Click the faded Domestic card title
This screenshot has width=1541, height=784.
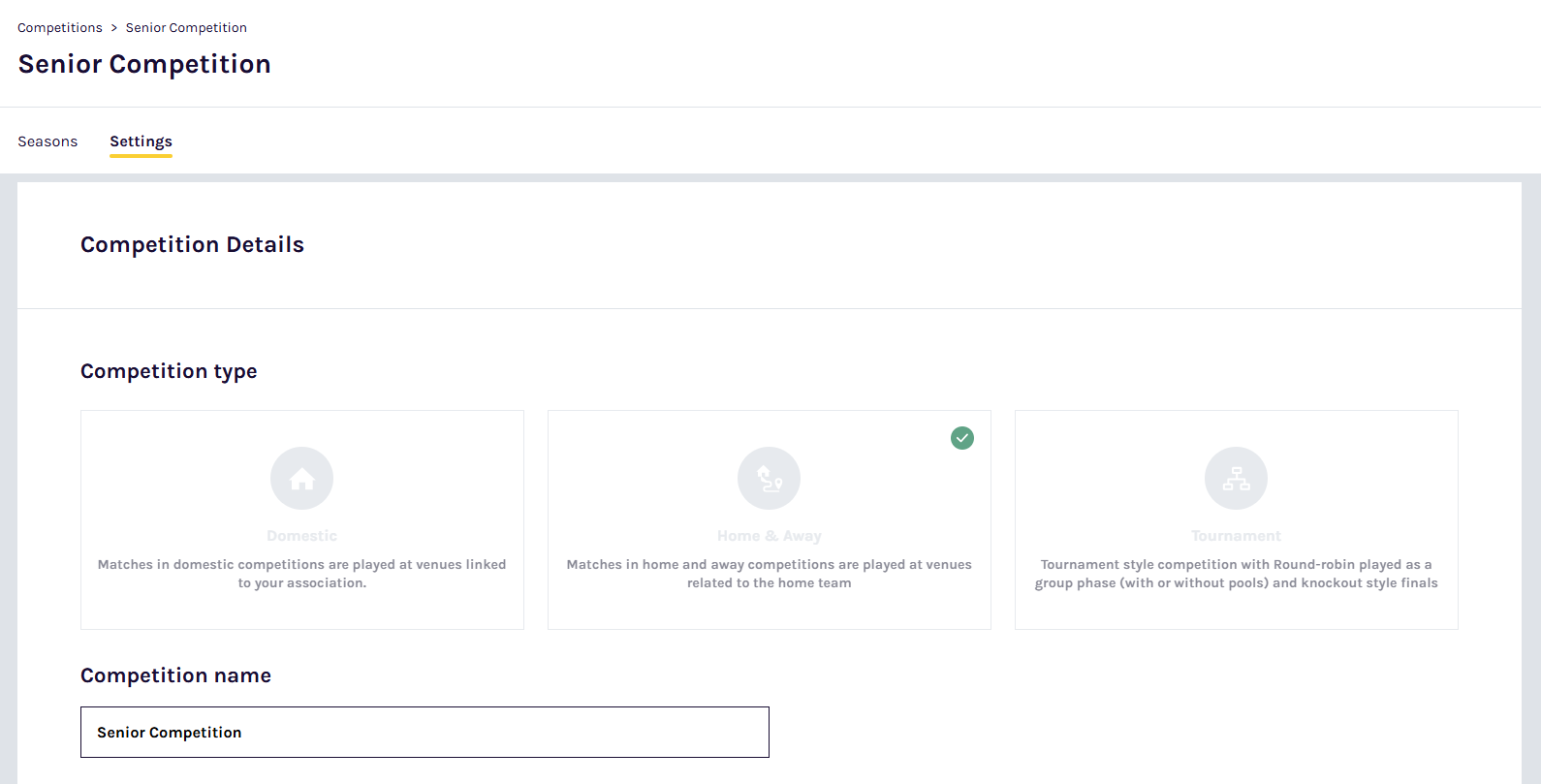(301, 536)
